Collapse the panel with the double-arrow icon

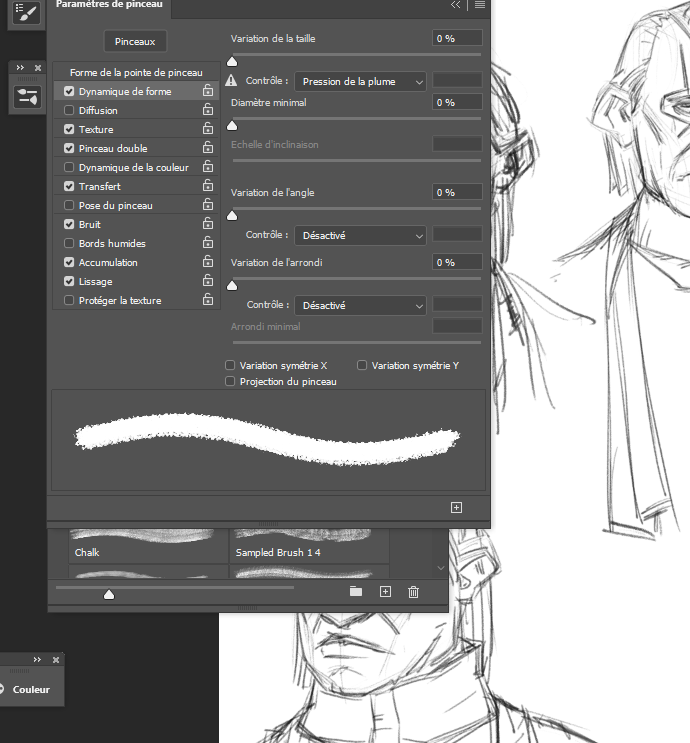456,5
